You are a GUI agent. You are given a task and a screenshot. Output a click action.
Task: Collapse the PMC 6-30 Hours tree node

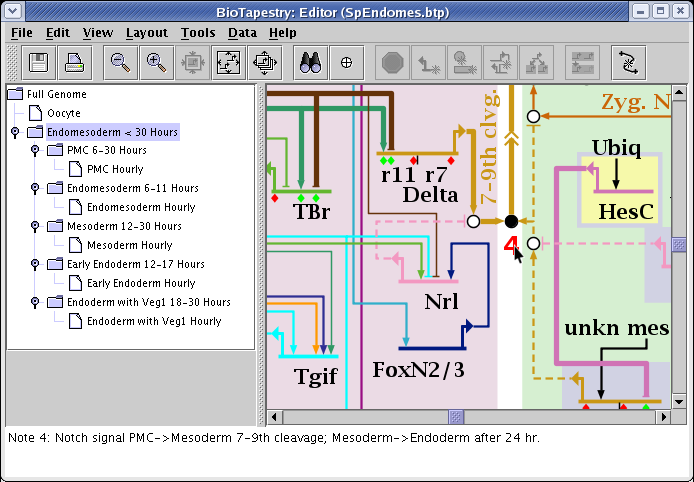34,151
